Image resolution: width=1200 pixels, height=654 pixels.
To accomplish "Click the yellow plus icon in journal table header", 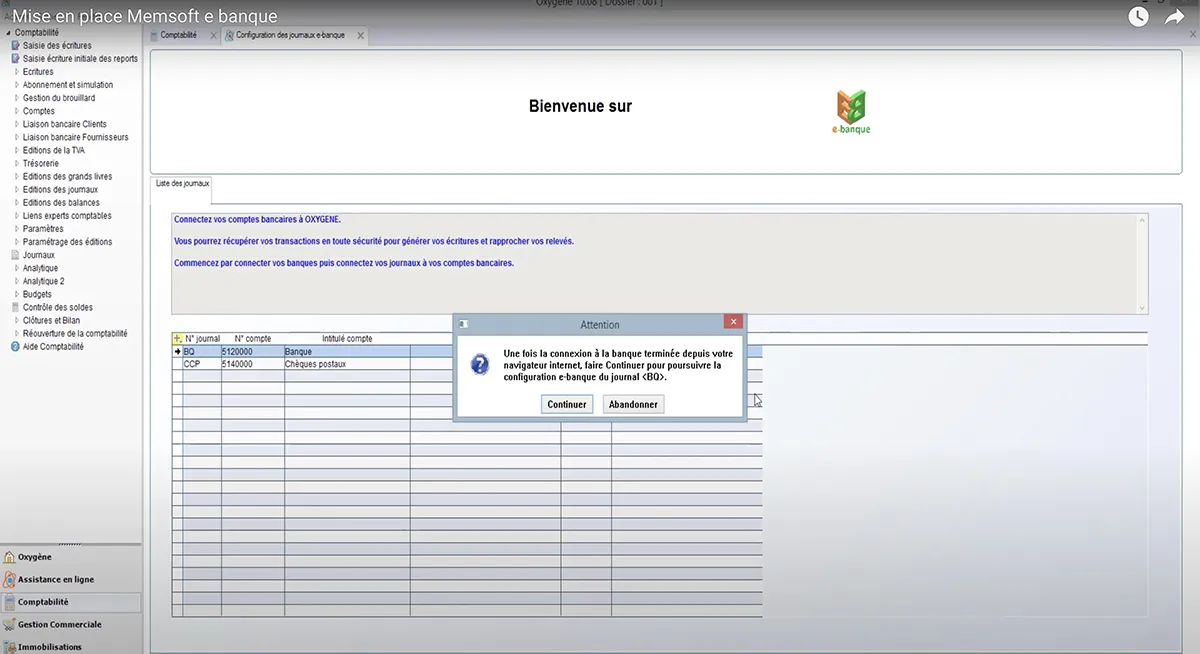I will [x=177, y=339].
